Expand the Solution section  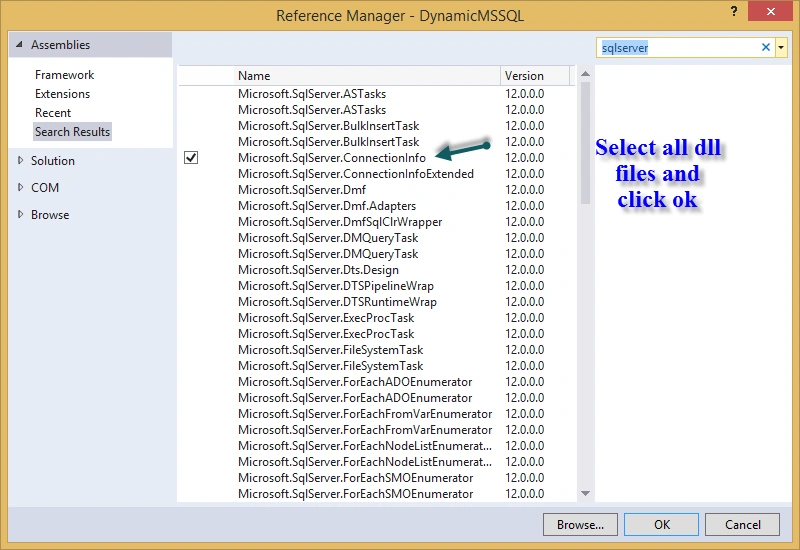tap(20, 160)
